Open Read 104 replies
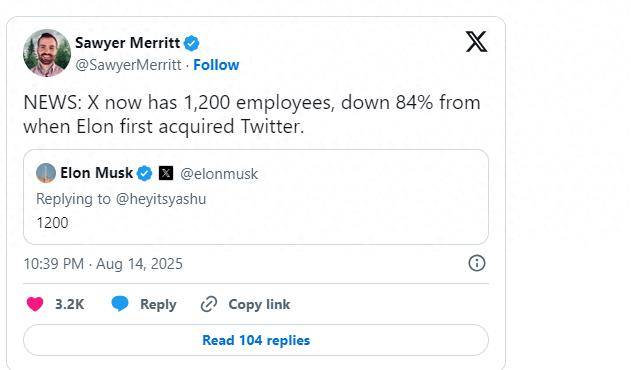This screenshot has width=631, height=370. pyautogui.click(x=256, y=340)
